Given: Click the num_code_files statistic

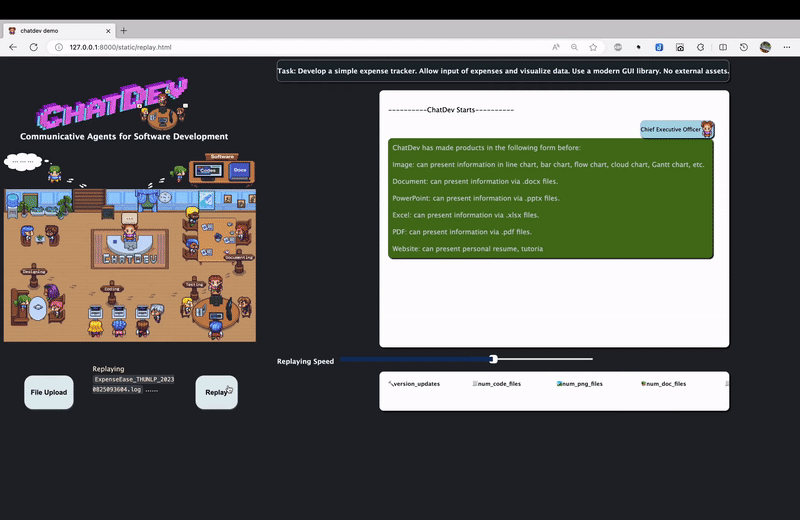Looking at the screenshot, I should [497, 384].
